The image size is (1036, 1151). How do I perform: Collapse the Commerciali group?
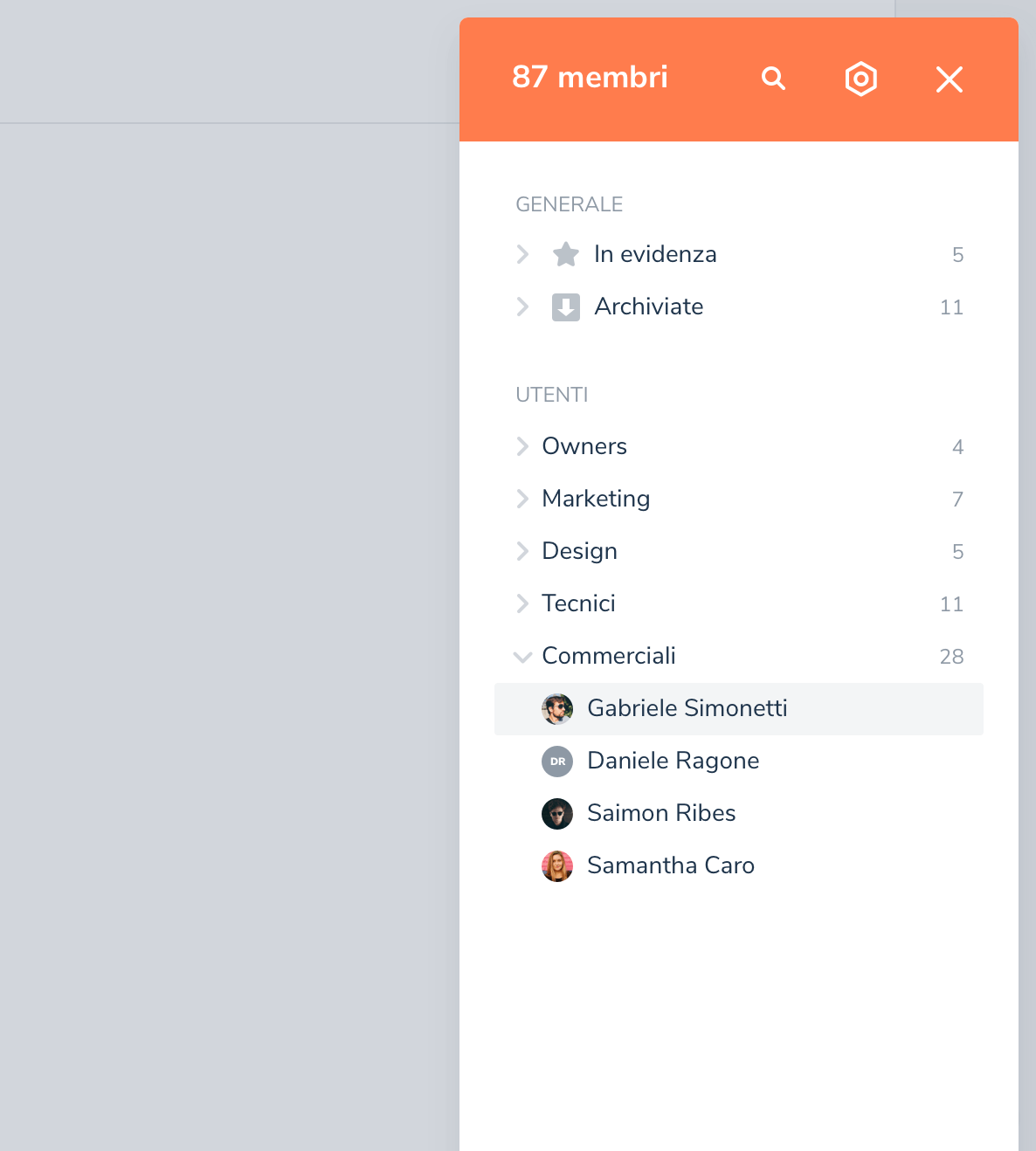tap(522, 657)
